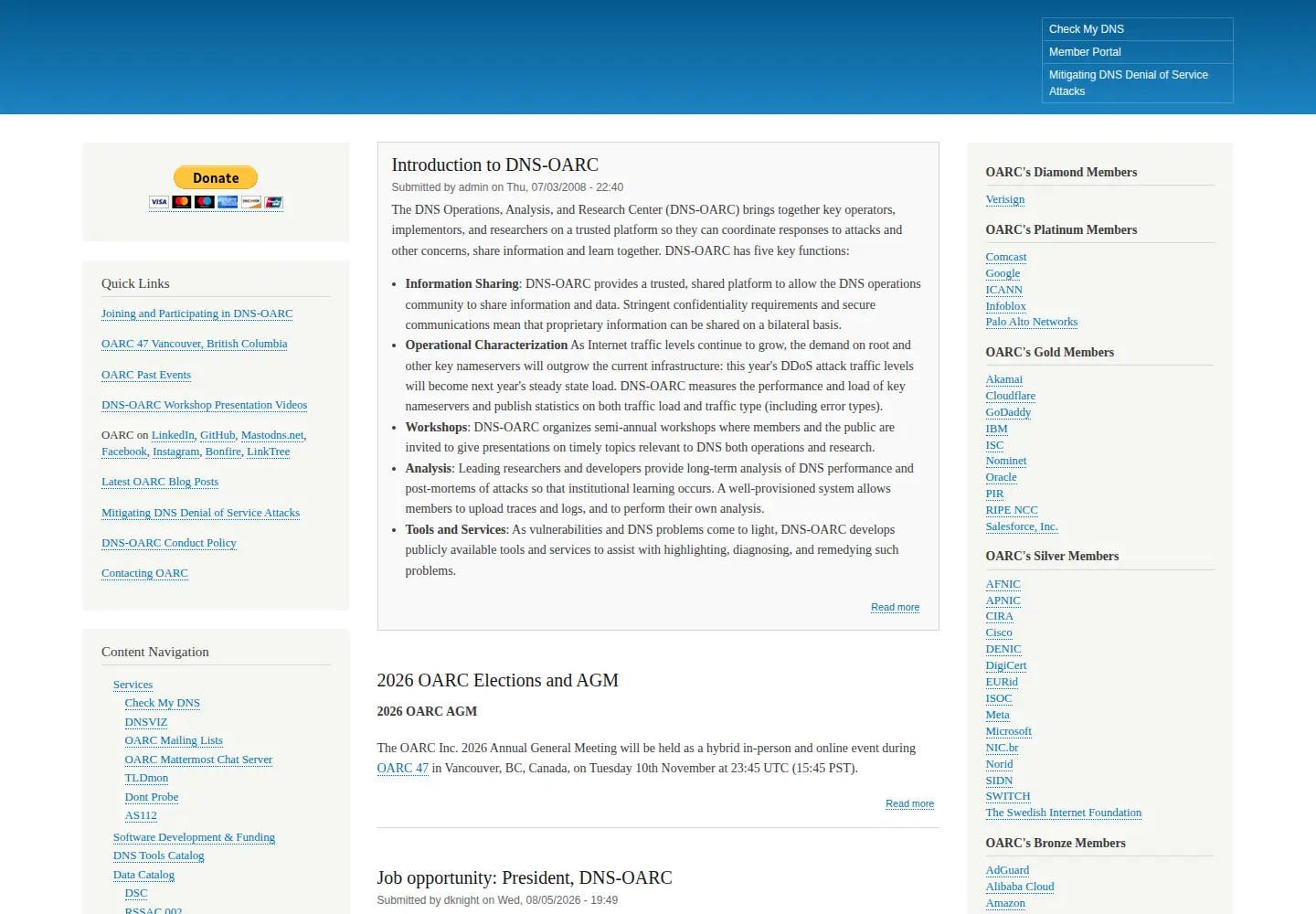Screen dimensions: 1316x914
Task: Select Services in Content Navigation
Action: click(133, 685)
